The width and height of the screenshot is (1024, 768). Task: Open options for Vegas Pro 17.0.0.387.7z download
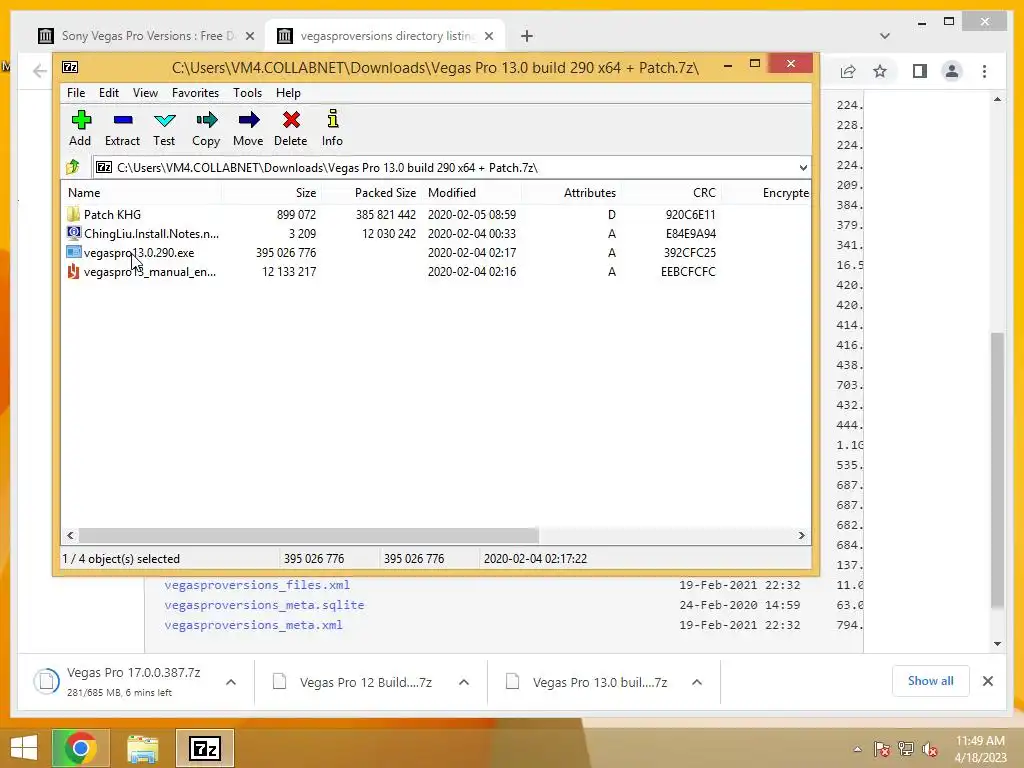point(231,682)
